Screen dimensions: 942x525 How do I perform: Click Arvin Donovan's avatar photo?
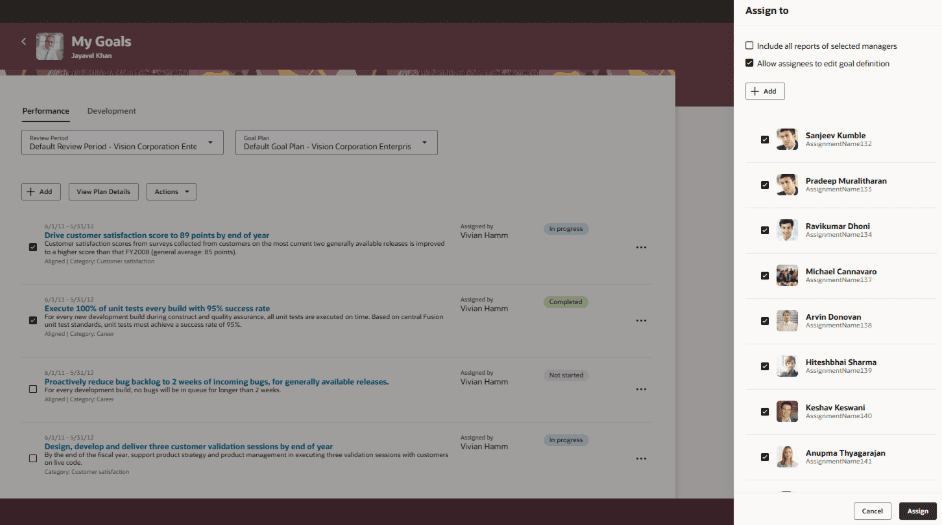click(x=787, y=321)
